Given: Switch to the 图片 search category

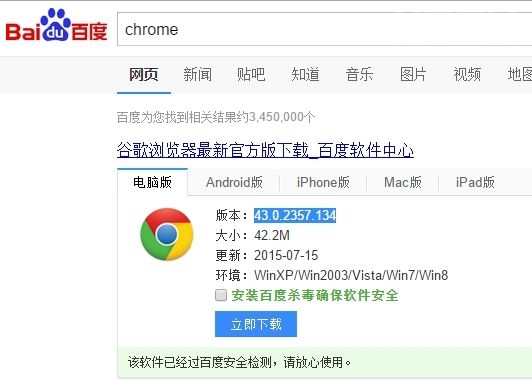Looking at the screenshot, I should pyautogui.click(x=413, y=74).
